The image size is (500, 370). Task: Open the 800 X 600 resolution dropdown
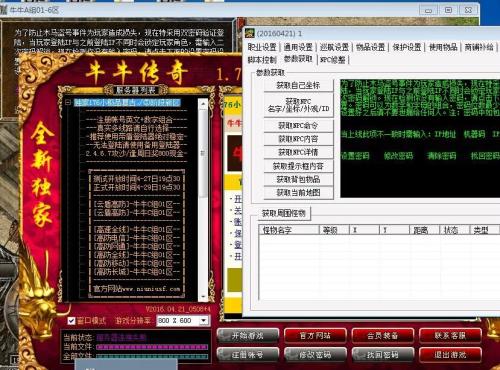click(203, 321)
